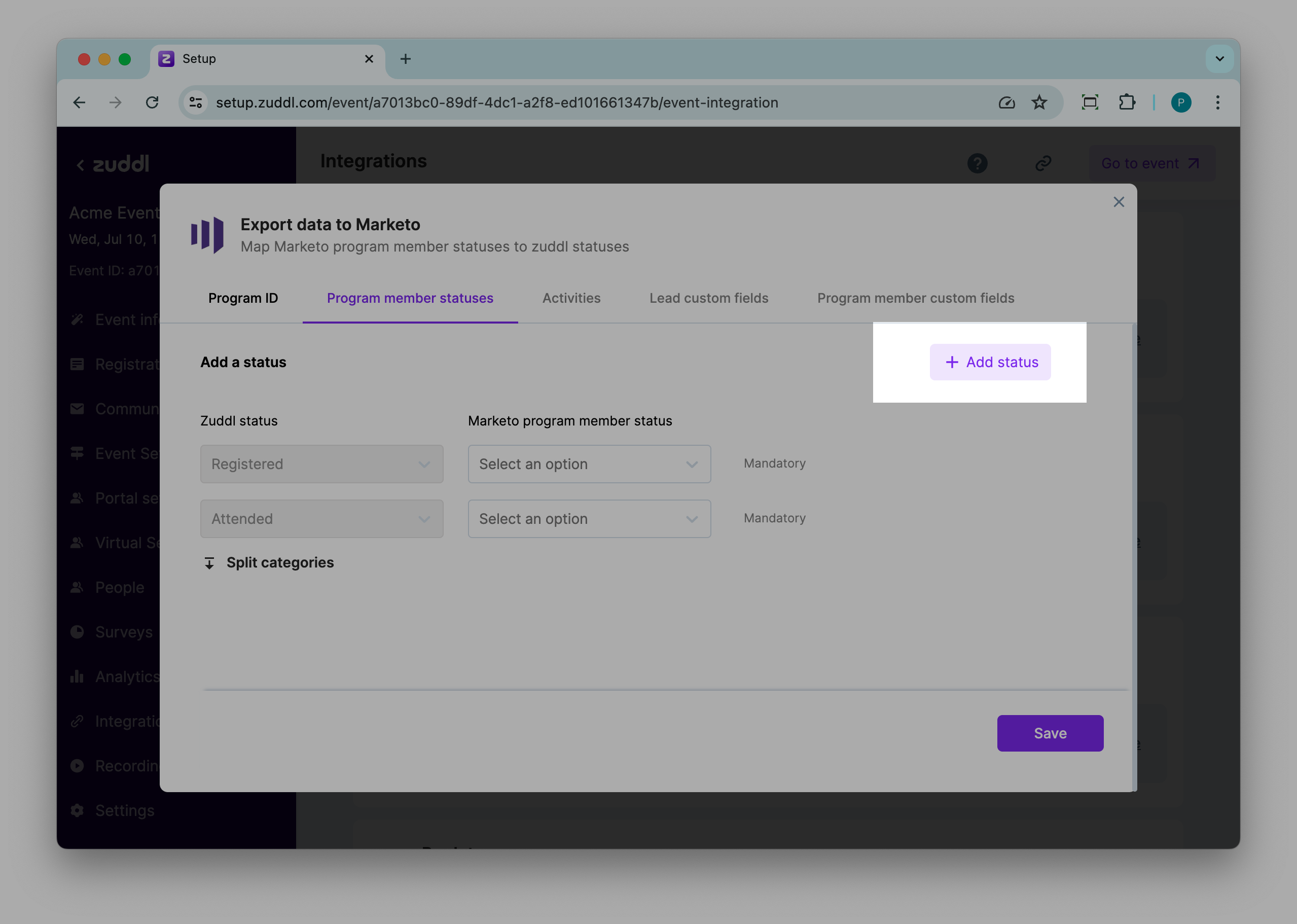Open Chrome three-dot menu

(1217, 102)
